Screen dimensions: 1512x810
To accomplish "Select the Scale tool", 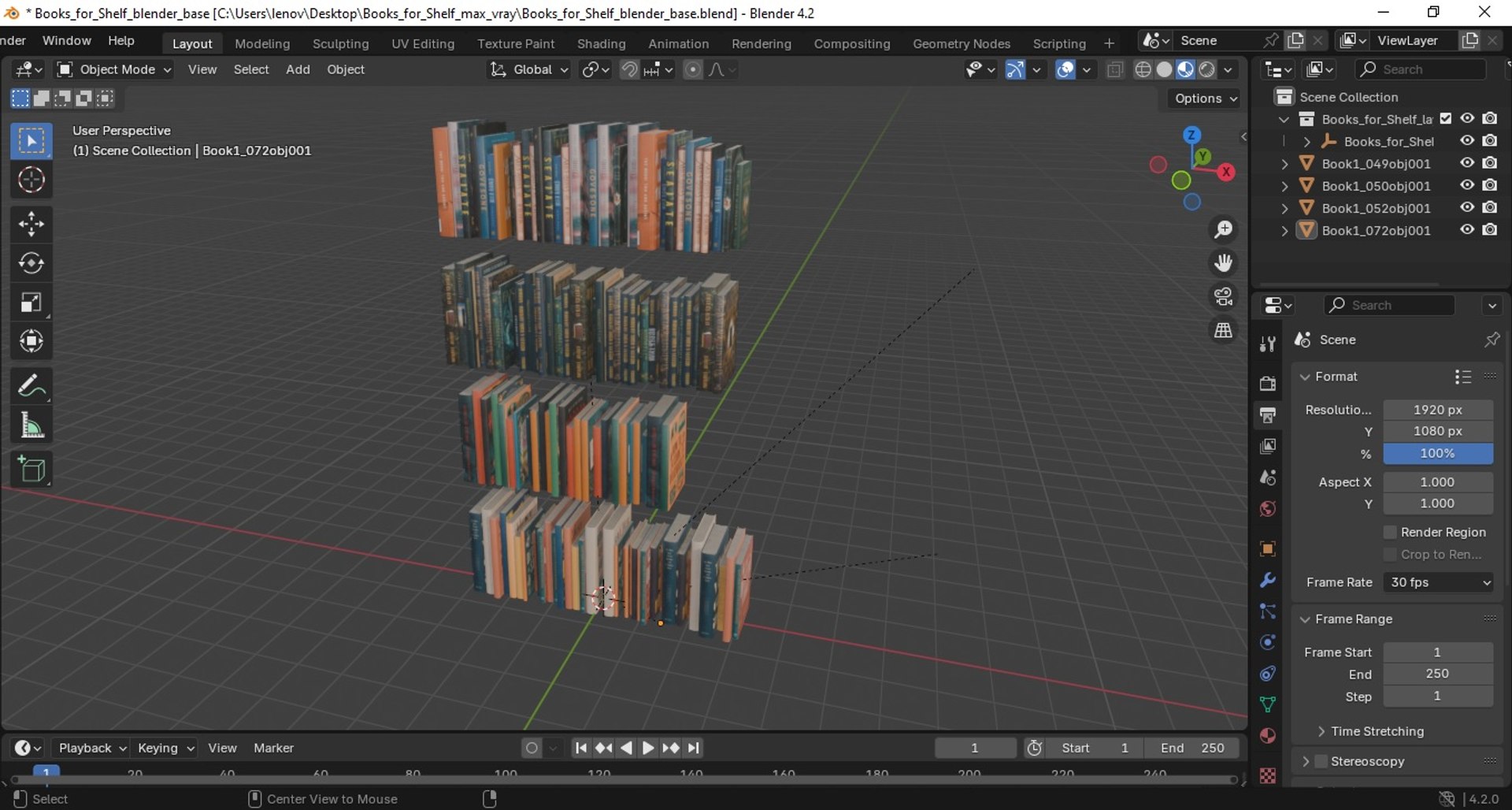I will 31,303.
